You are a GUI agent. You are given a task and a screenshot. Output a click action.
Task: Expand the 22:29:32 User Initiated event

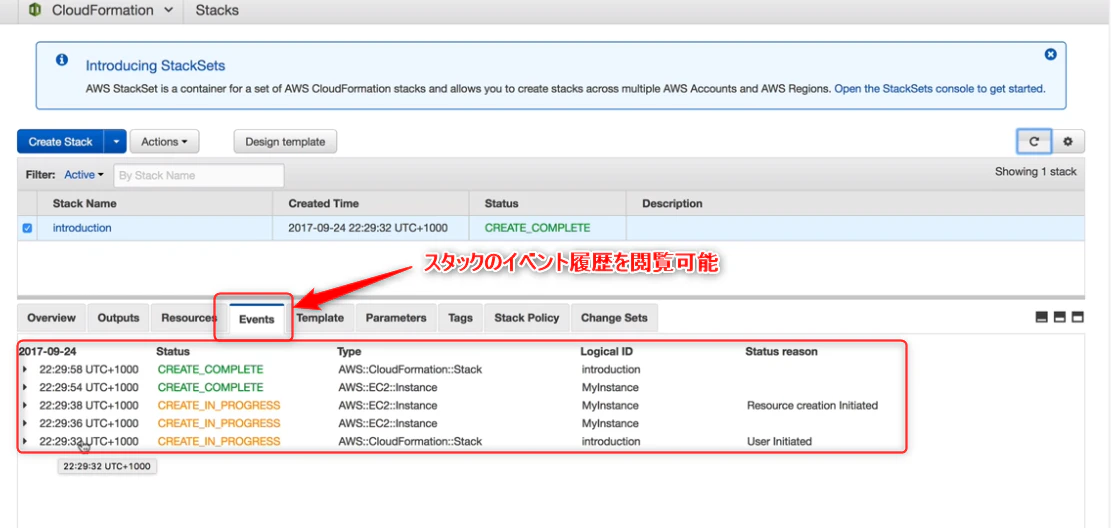tap(26, 442)
